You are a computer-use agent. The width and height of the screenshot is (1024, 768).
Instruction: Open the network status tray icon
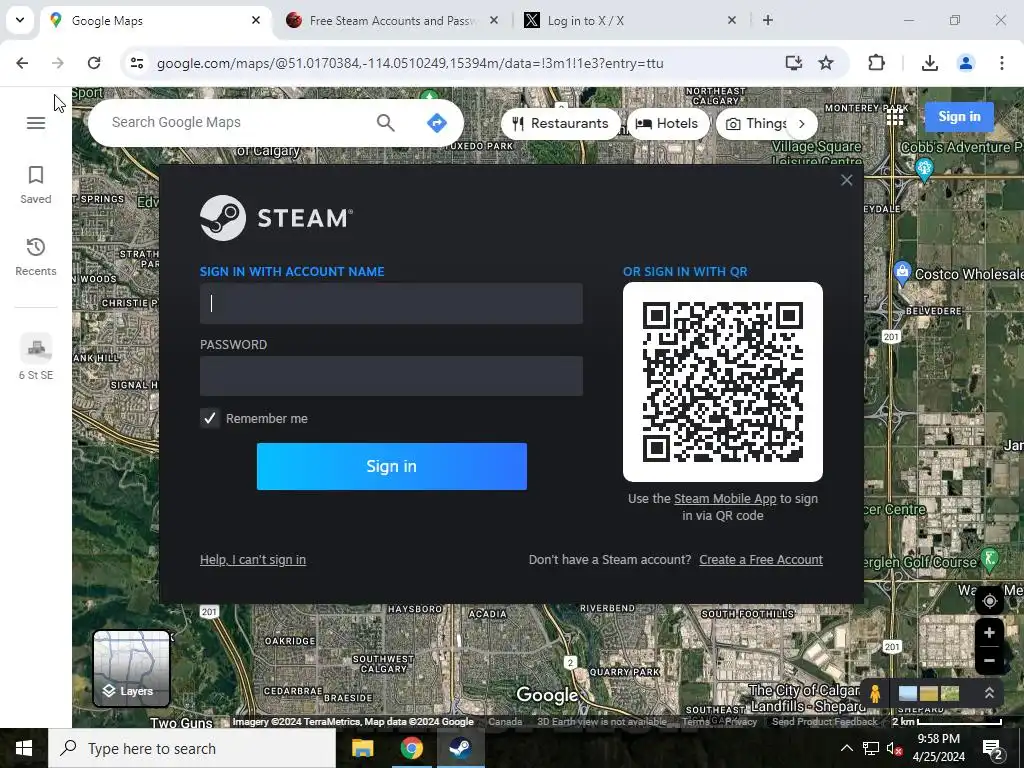(x=871, y=748)
